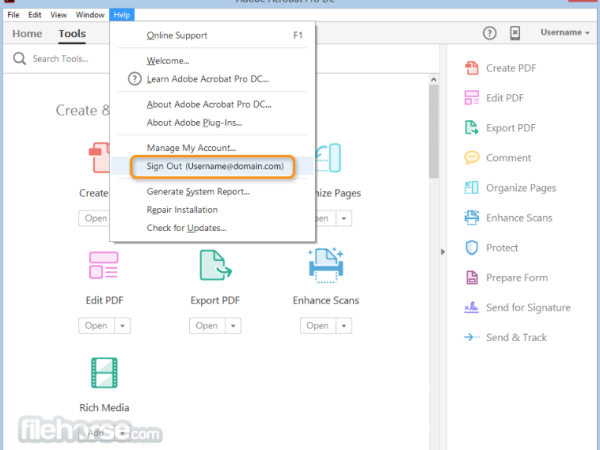Click Open button under Export PDF
Viewport: 600px width, 450px height.
coord(207,326)
